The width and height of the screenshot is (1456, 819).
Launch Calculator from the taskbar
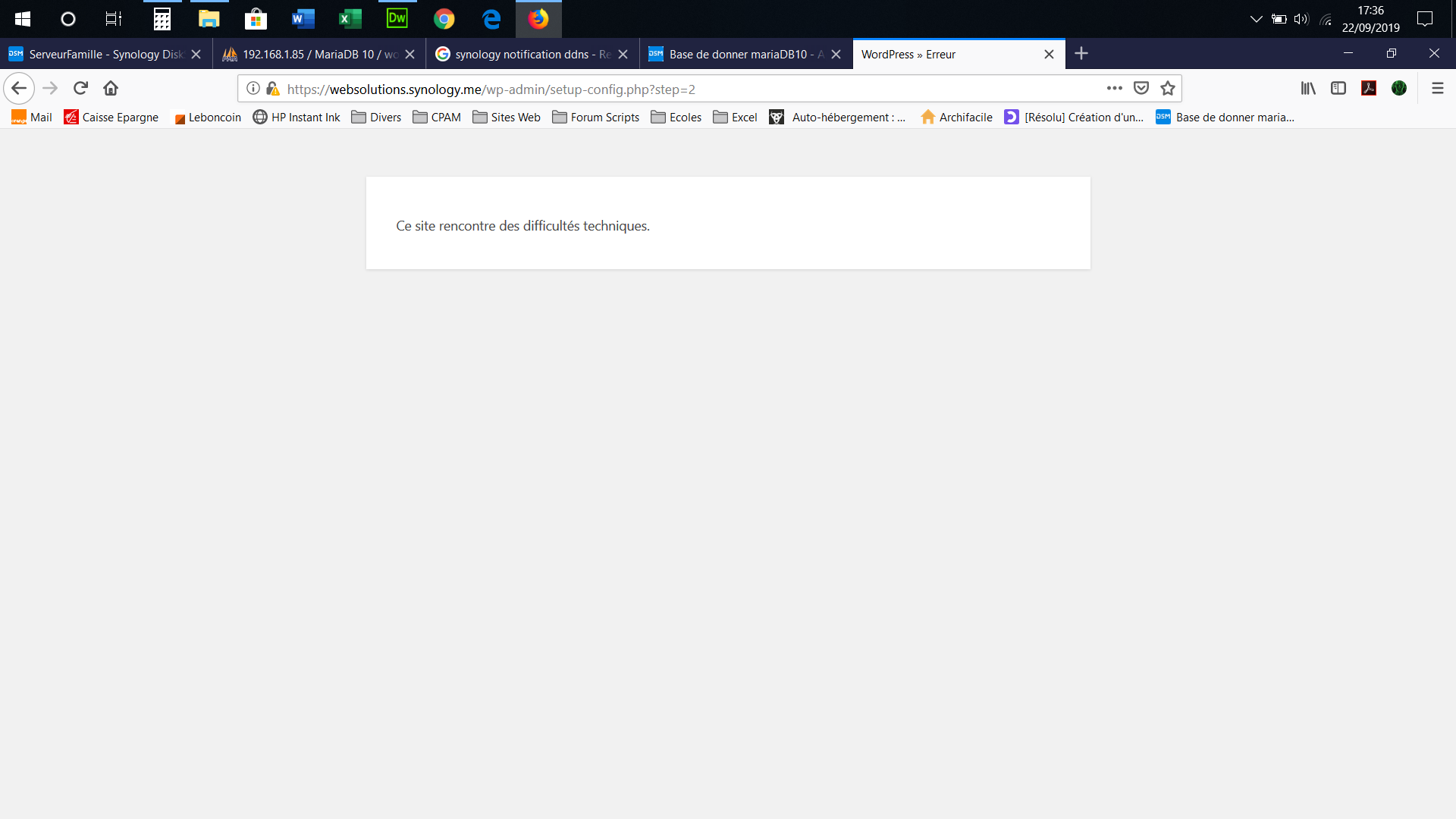coord(162,19)
